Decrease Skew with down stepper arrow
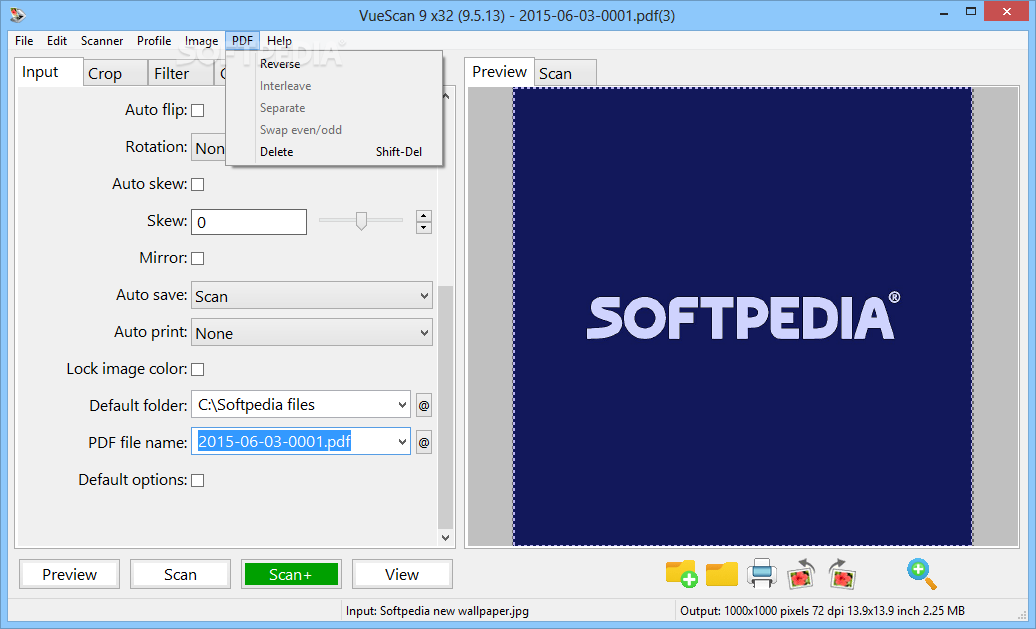 [424, 228]
